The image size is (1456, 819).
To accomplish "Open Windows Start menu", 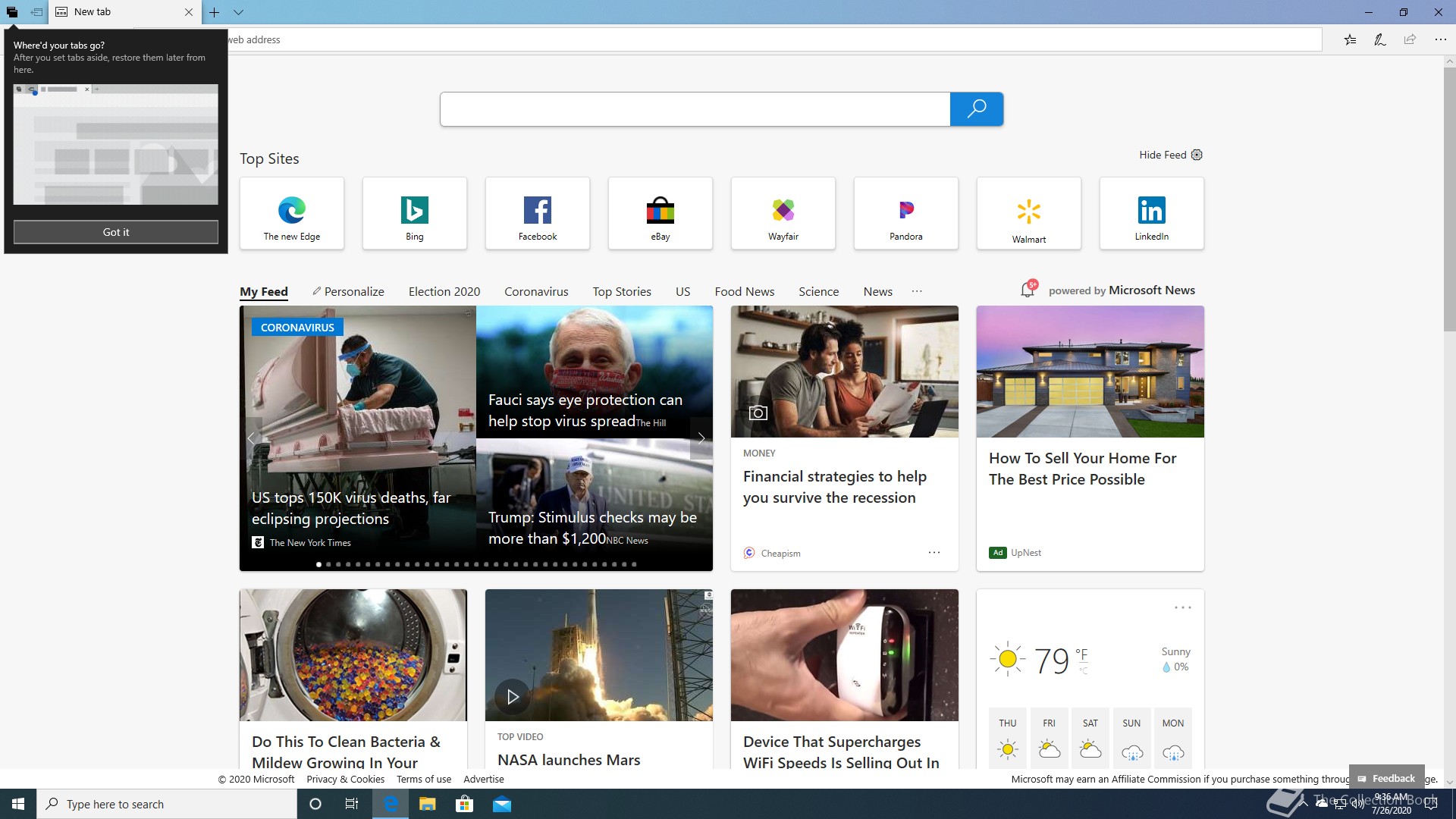I will [x=18, y=804].
